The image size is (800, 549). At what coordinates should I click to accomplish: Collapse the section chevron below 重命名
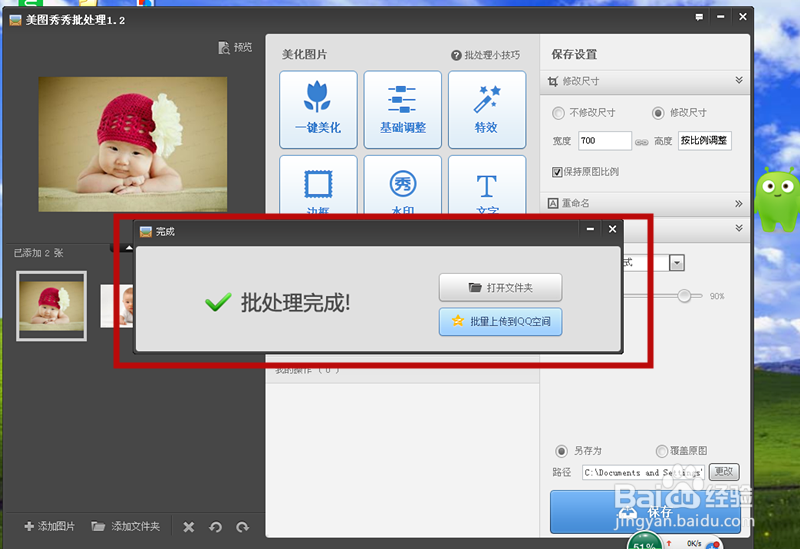coord(739,228)
